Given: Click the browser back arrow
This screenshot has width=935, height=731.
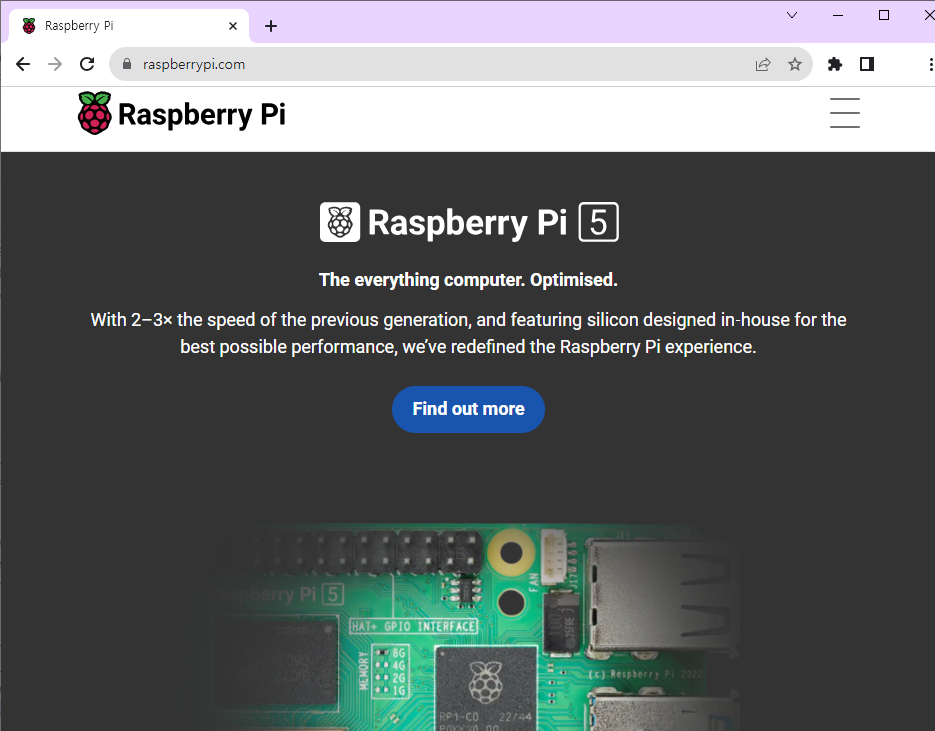Looking at the screenshot, I should (x=23, y=64).
